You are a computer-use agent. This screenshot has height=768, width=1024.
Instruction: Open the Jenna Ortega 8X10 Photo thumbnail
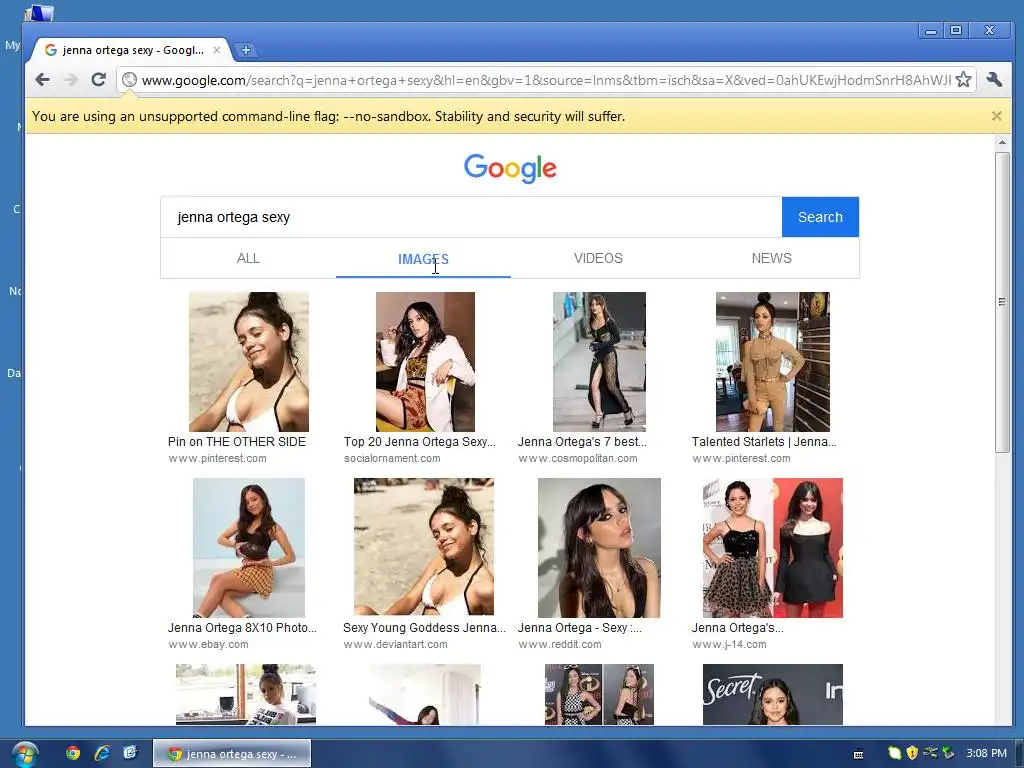click(x=249, y=547)
